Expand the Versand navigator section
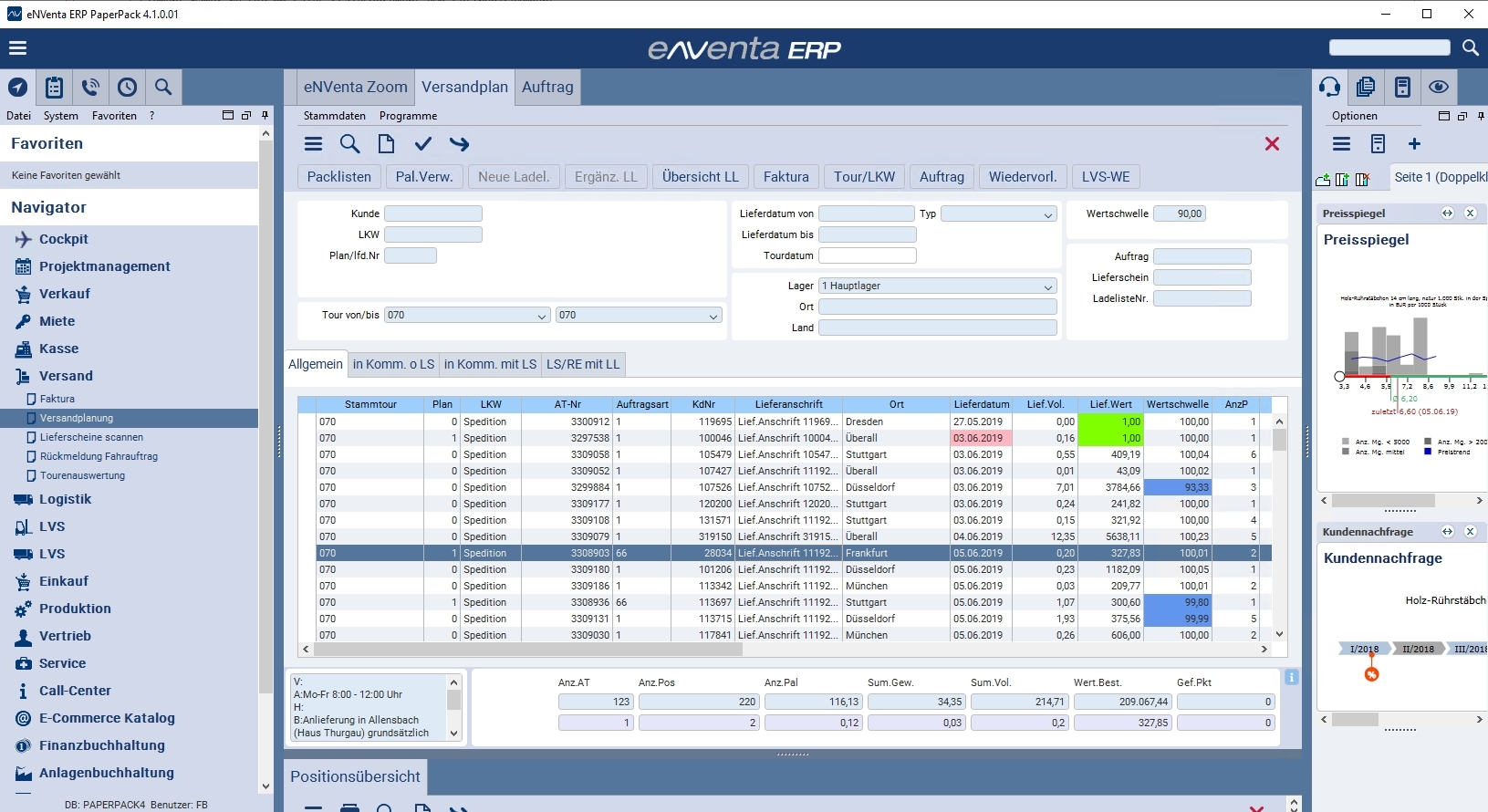 (66, 376)
